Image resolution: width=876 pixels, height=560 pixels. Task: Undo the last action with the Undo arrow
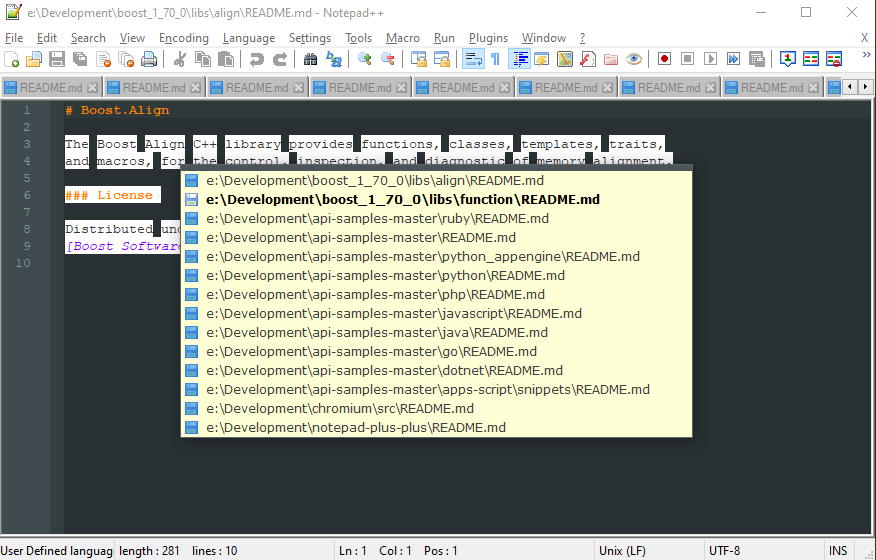click(x=256, y=59)
